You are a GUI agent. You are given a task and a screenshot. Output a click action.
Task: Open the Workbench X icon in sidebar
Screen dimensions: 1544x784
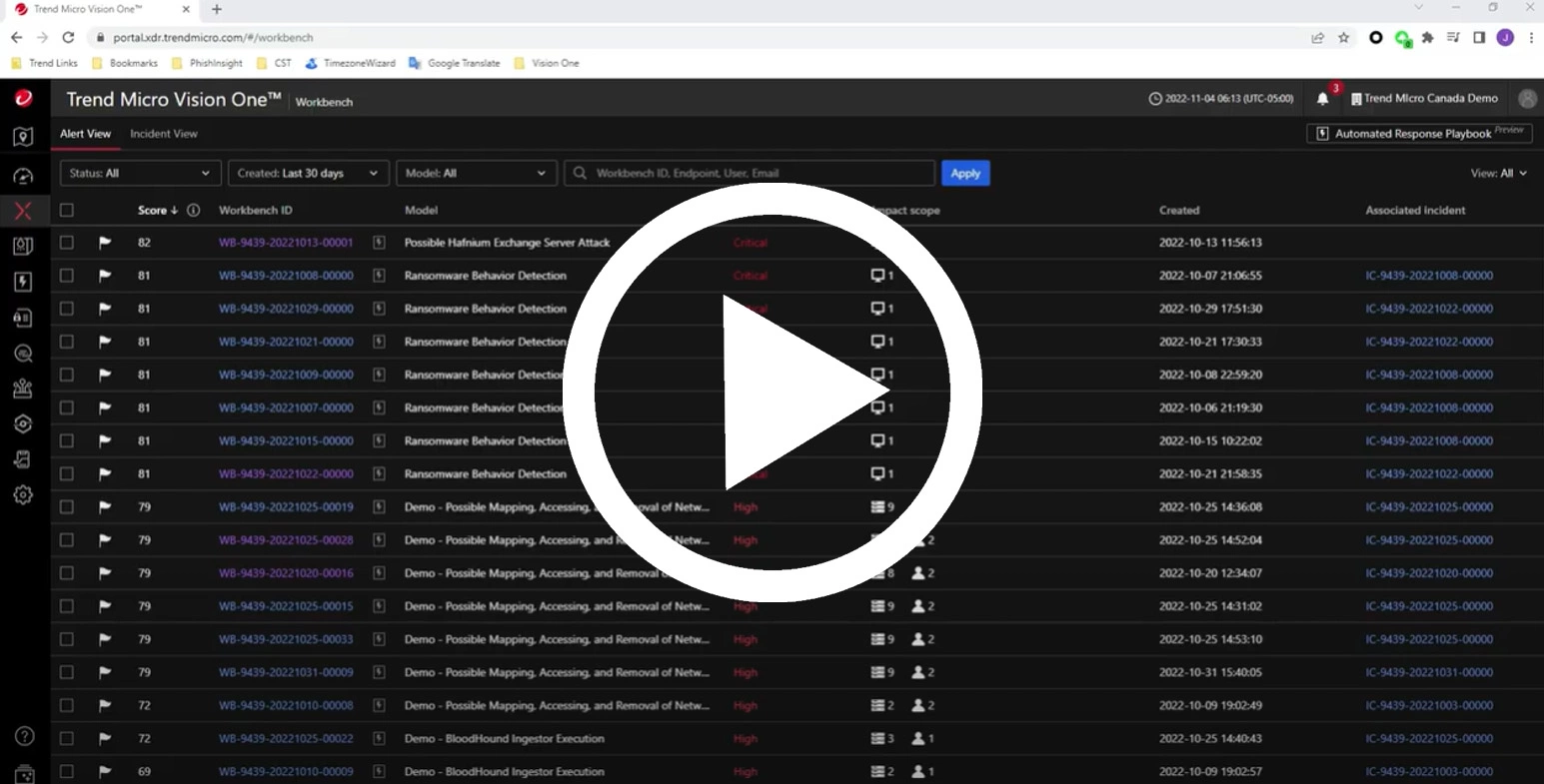[x=23, y=210]
